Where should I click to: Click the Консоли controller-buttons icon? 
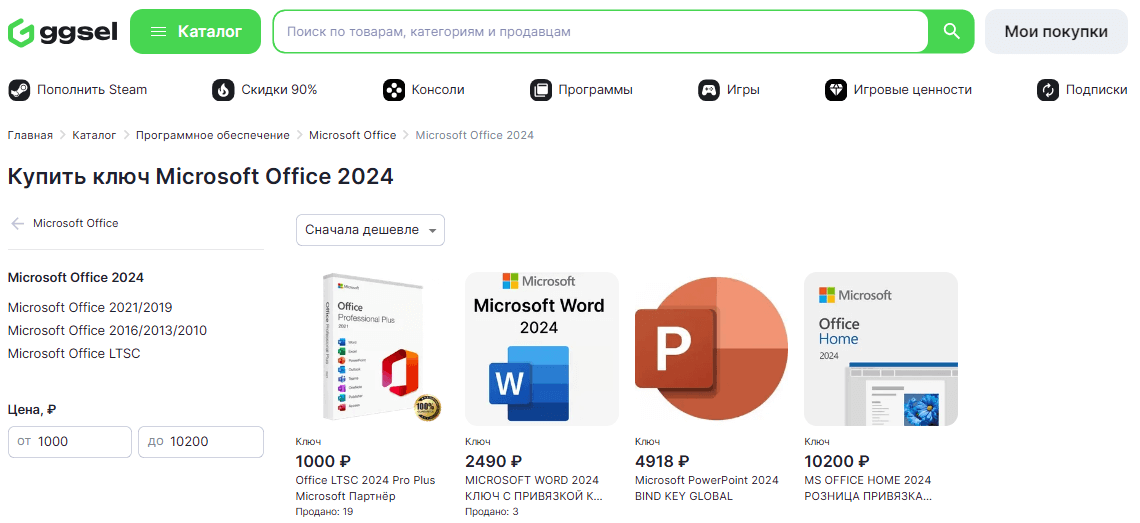[x=394, y=90]
